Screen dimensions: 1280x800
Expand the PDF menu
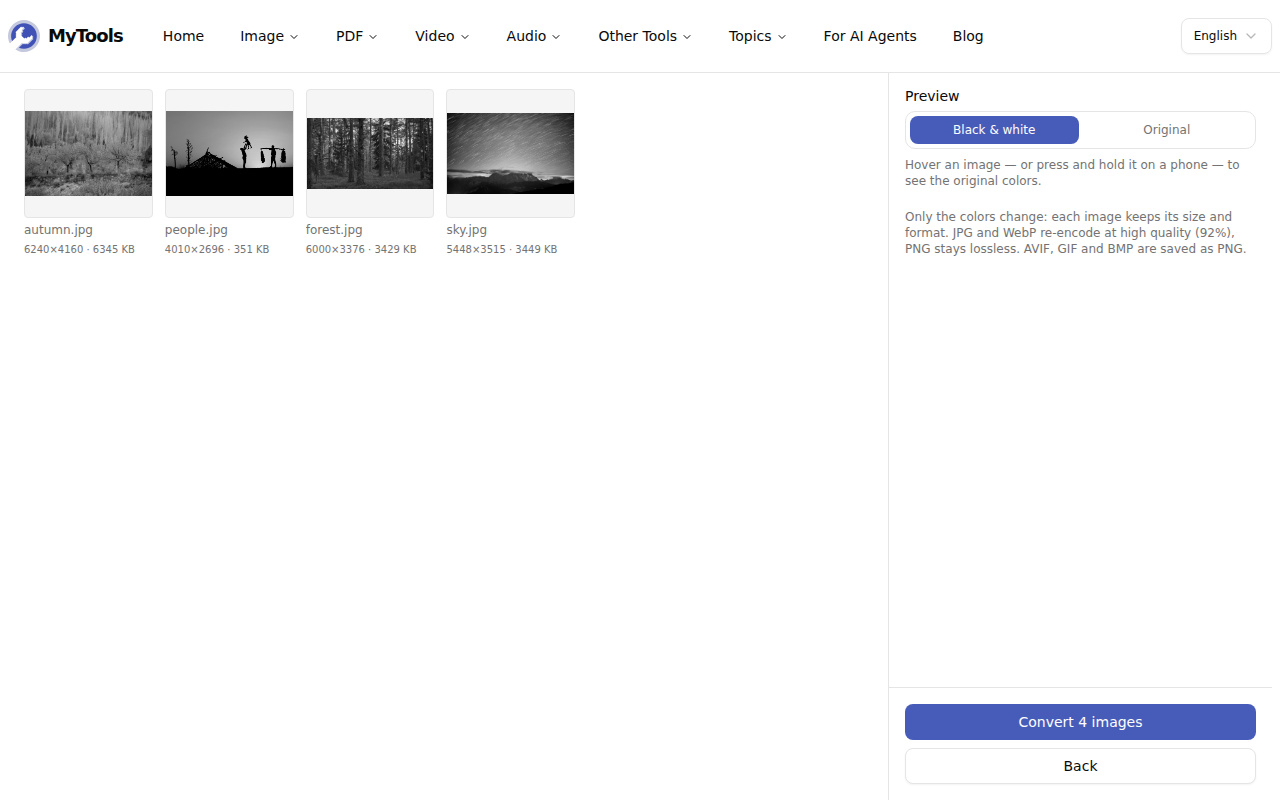pos(357,36)
